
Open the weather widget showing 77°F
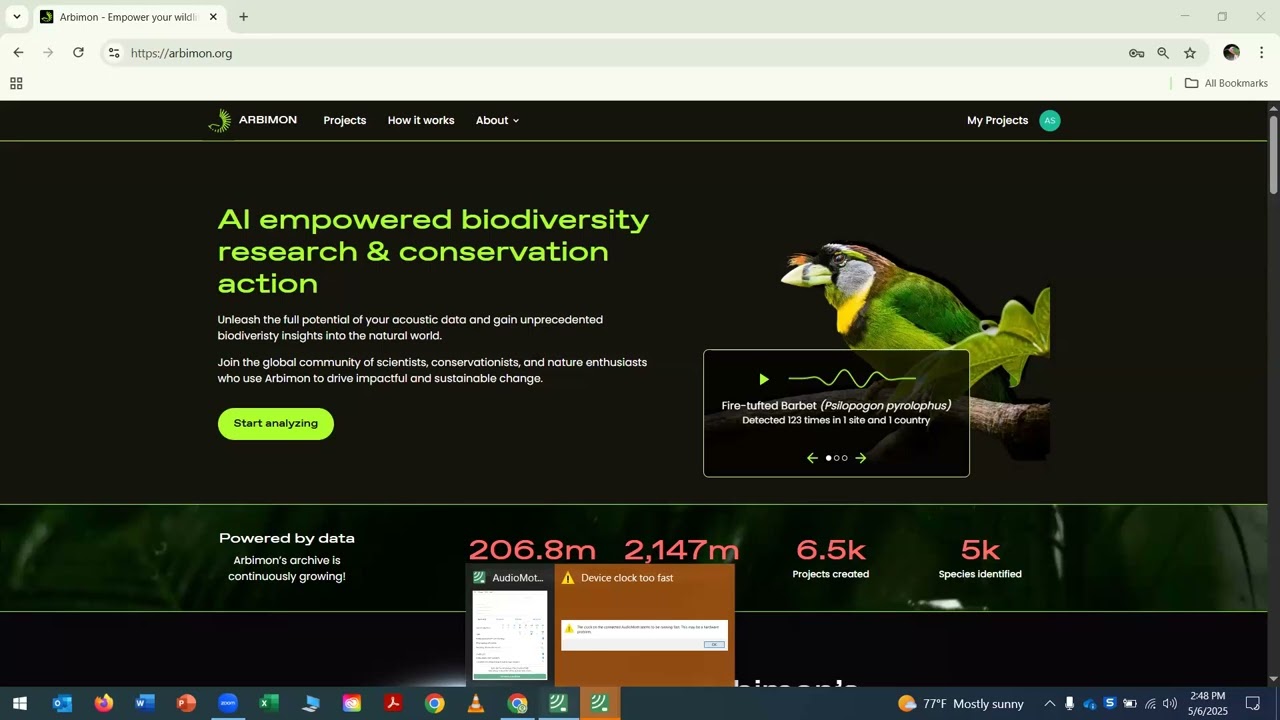coord(961,704)
